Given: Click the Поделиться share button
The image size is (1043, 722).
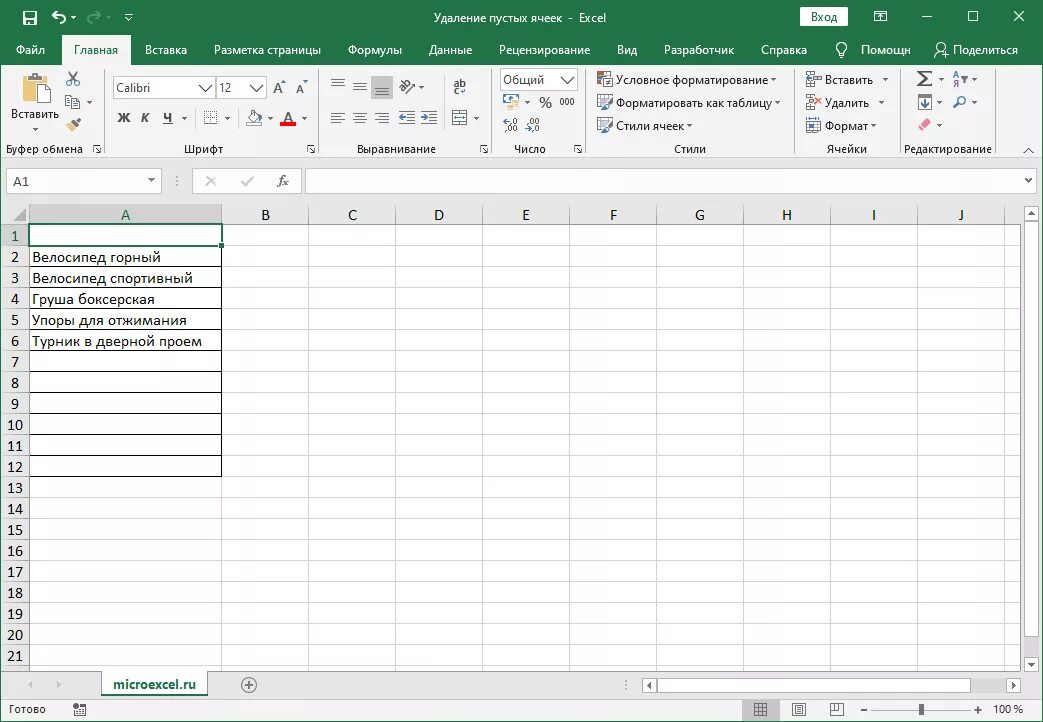Looking at the screenshot, I should pyautogui.click(x=976, y=50).
